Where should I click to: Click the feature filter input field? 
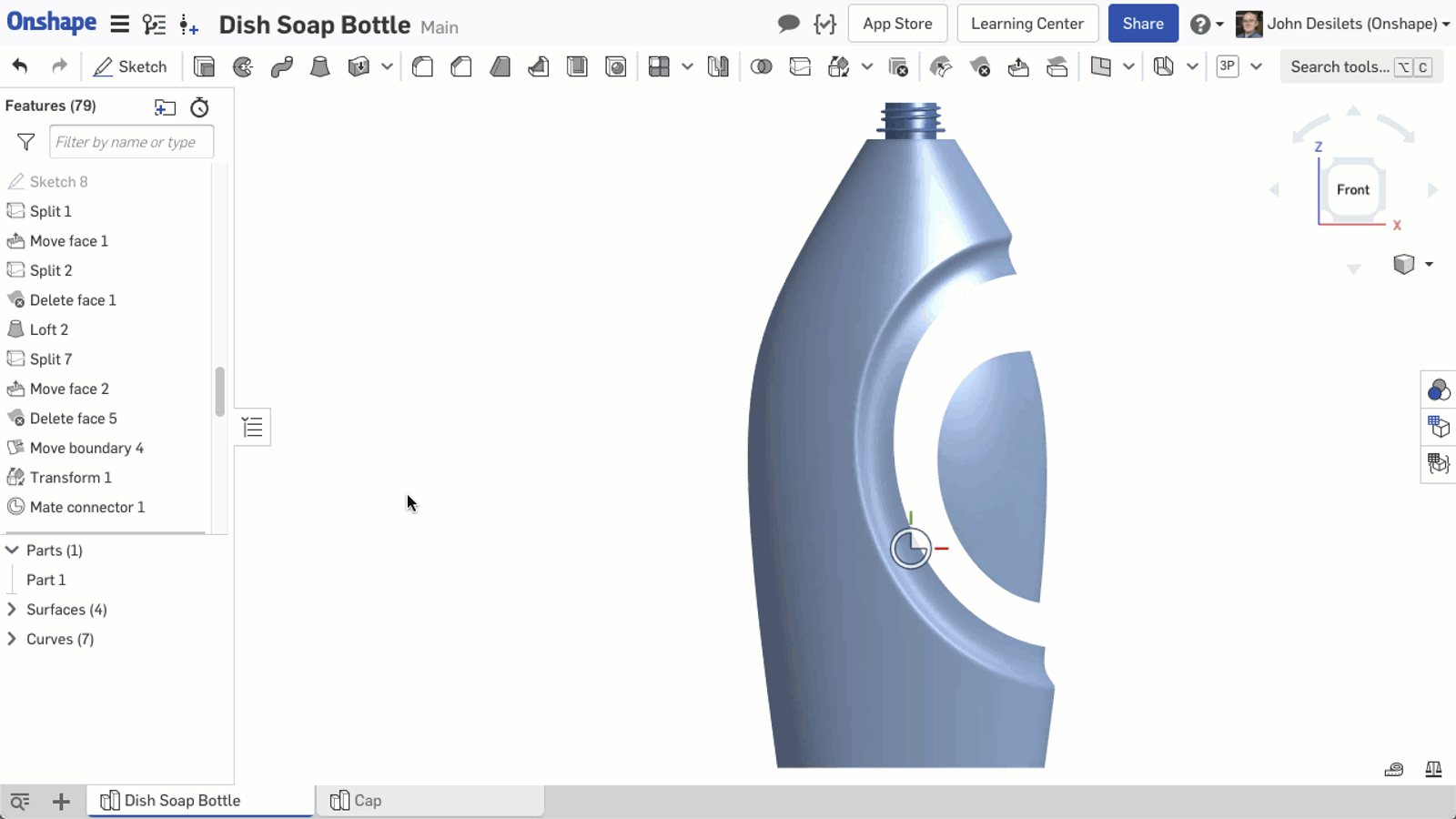click(131, 142)
